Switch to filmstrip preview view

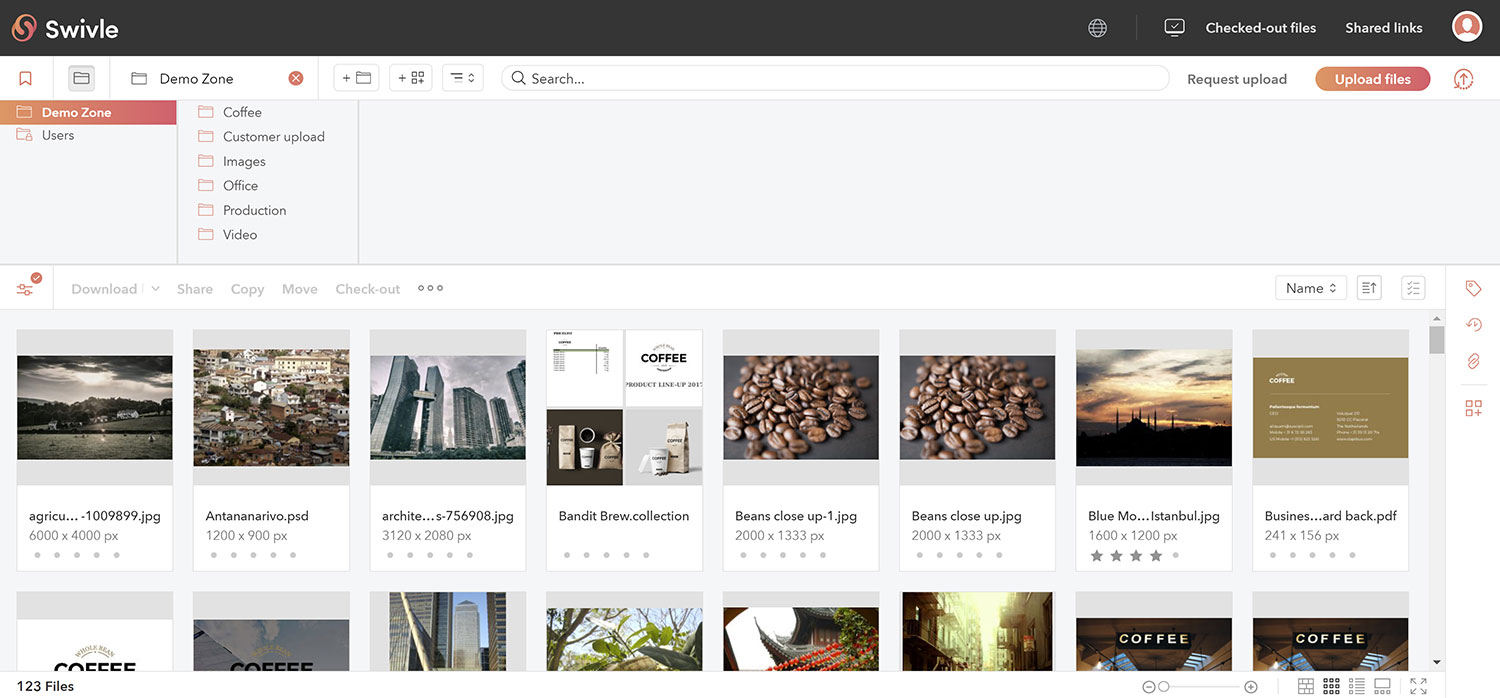click(1383, 686)
